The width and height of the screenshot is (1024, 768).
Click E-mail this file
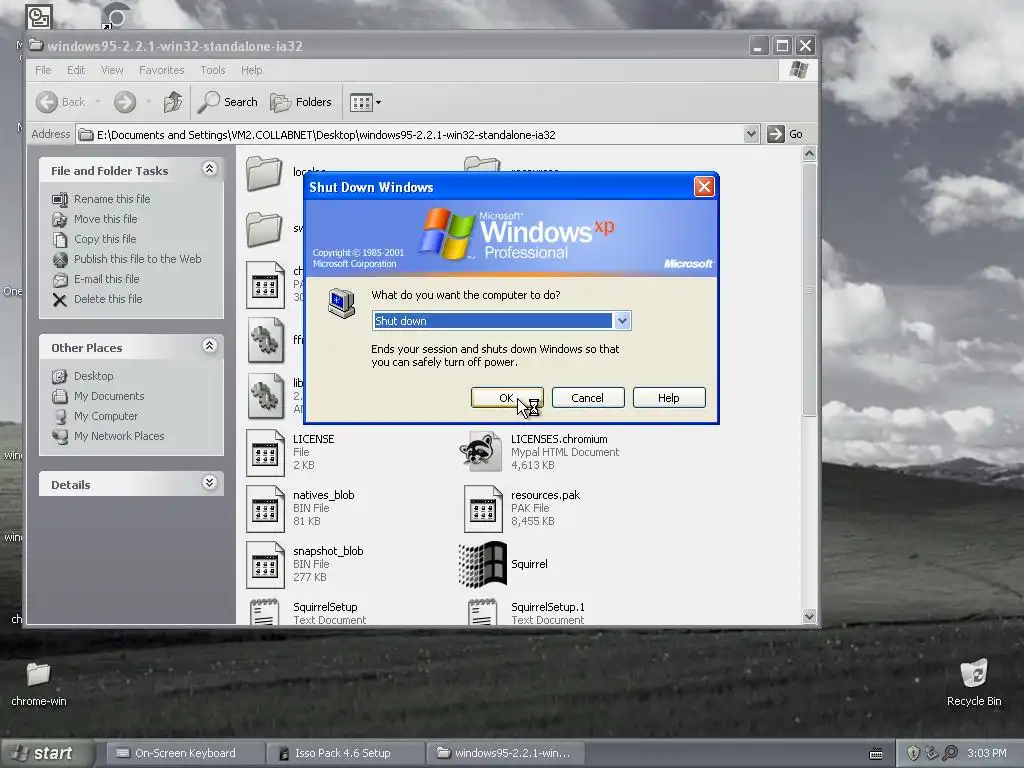[106, 279]
